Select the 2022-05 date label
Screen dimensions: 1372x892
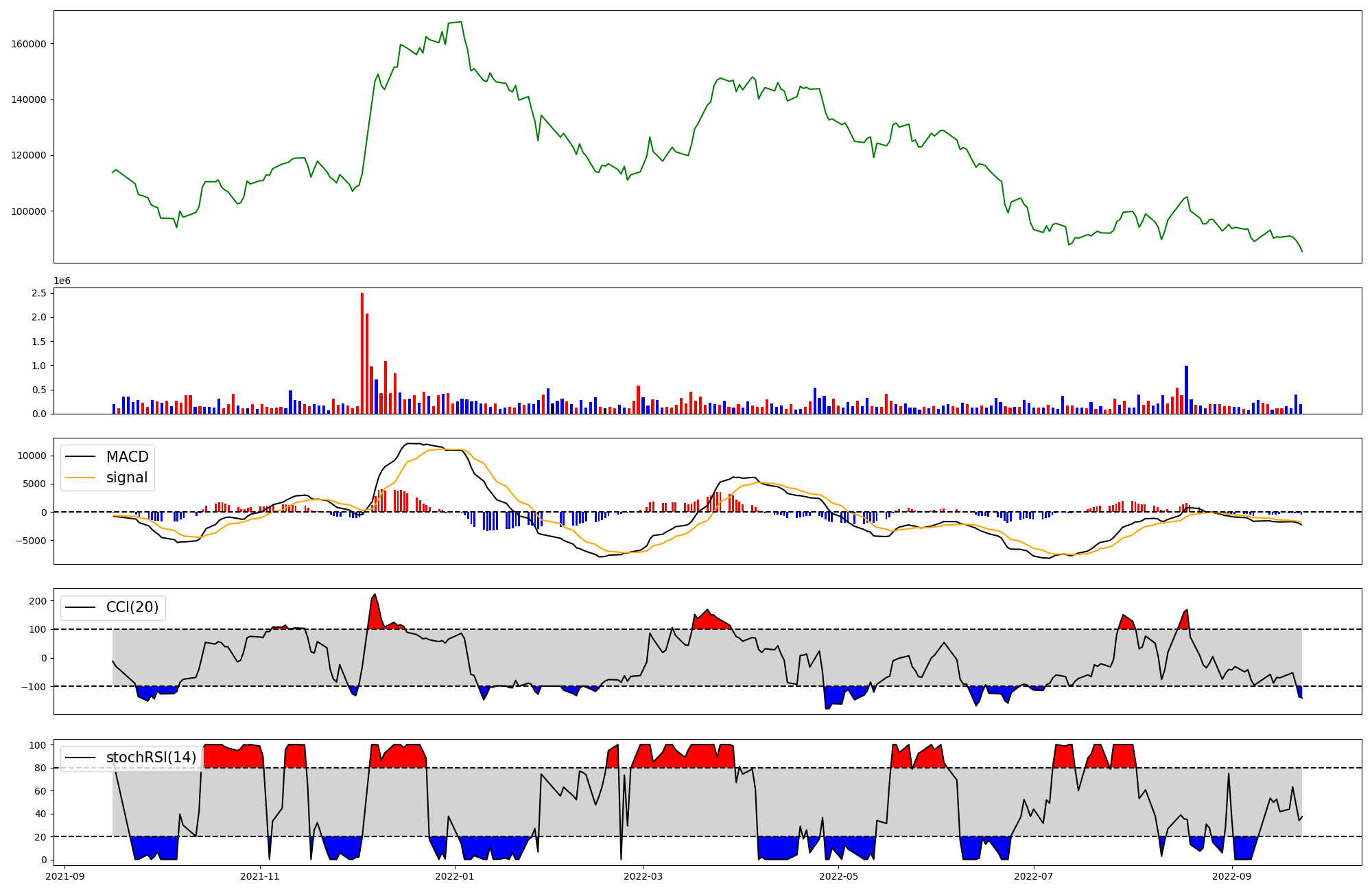(838, 876)
